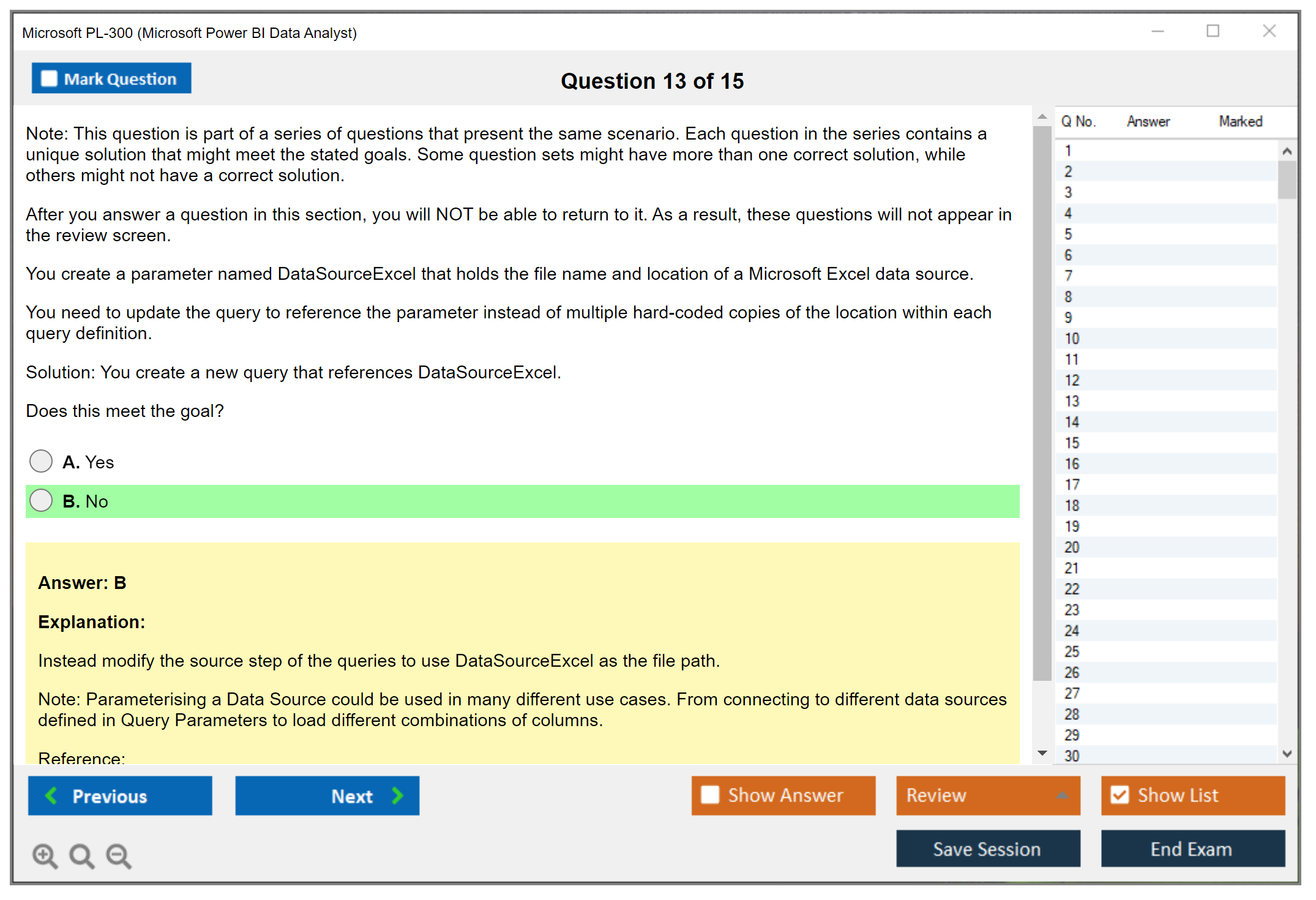Click the zoom out magnifier icon
This screenshot has height=900, width=1316.
click(x=119, y=855)
